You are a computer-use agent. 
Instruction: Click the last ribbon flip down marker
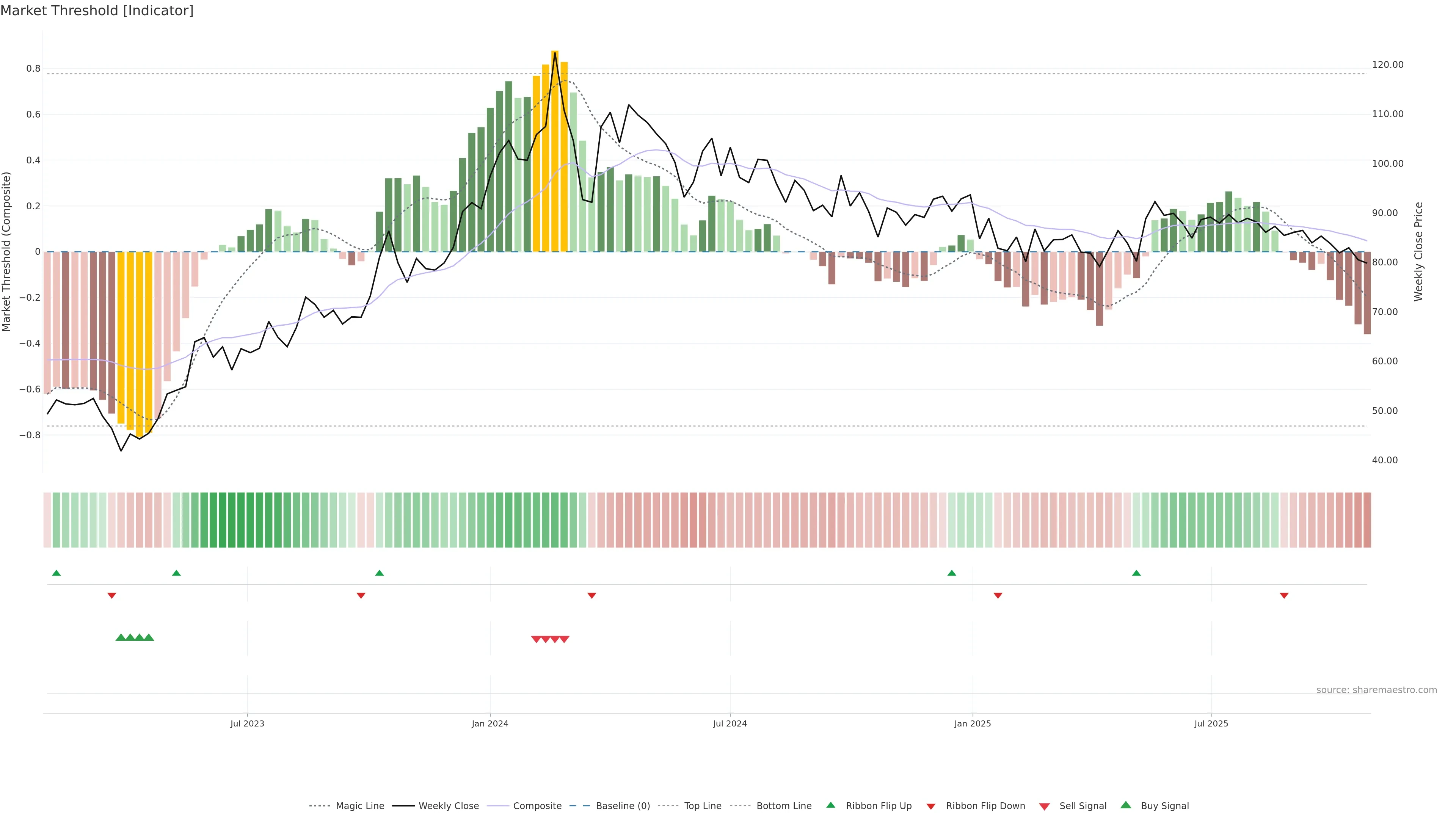tap(1283, 596)
